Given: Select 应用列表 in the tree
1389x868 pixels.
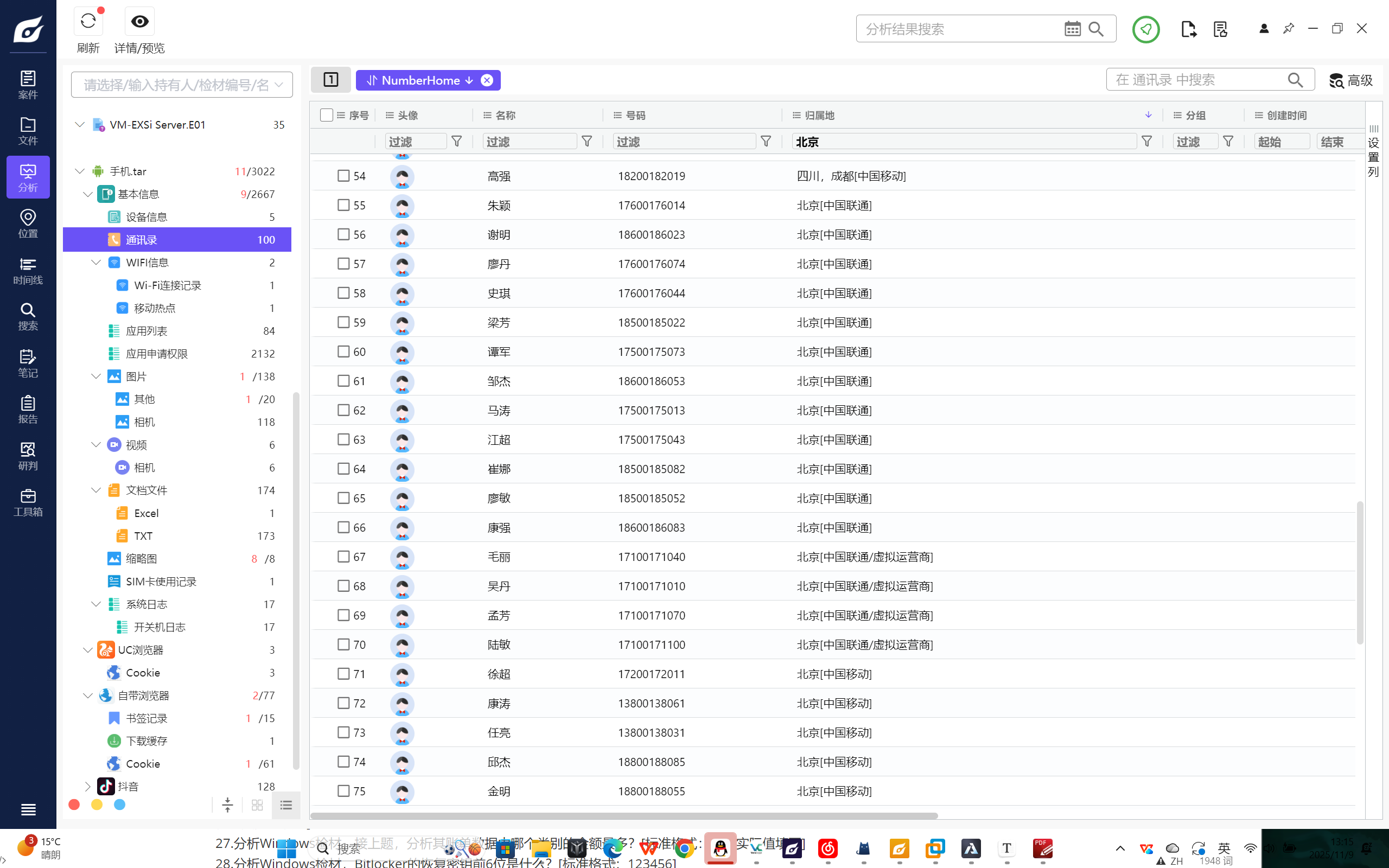Looking at the screenshot, I should point(146,331).
